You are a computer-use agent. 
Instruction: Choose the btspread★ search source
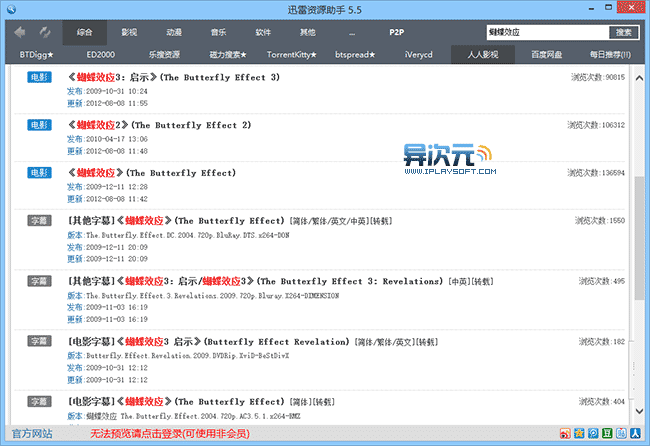[x=355, y=55]
